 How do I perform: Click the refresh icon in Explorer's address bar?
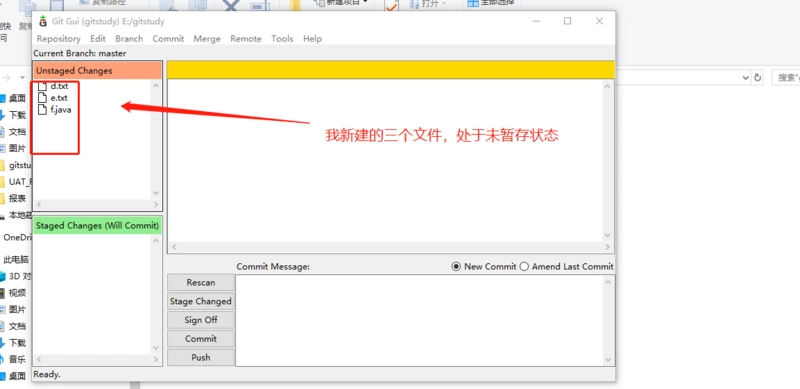tap(758, 78)
